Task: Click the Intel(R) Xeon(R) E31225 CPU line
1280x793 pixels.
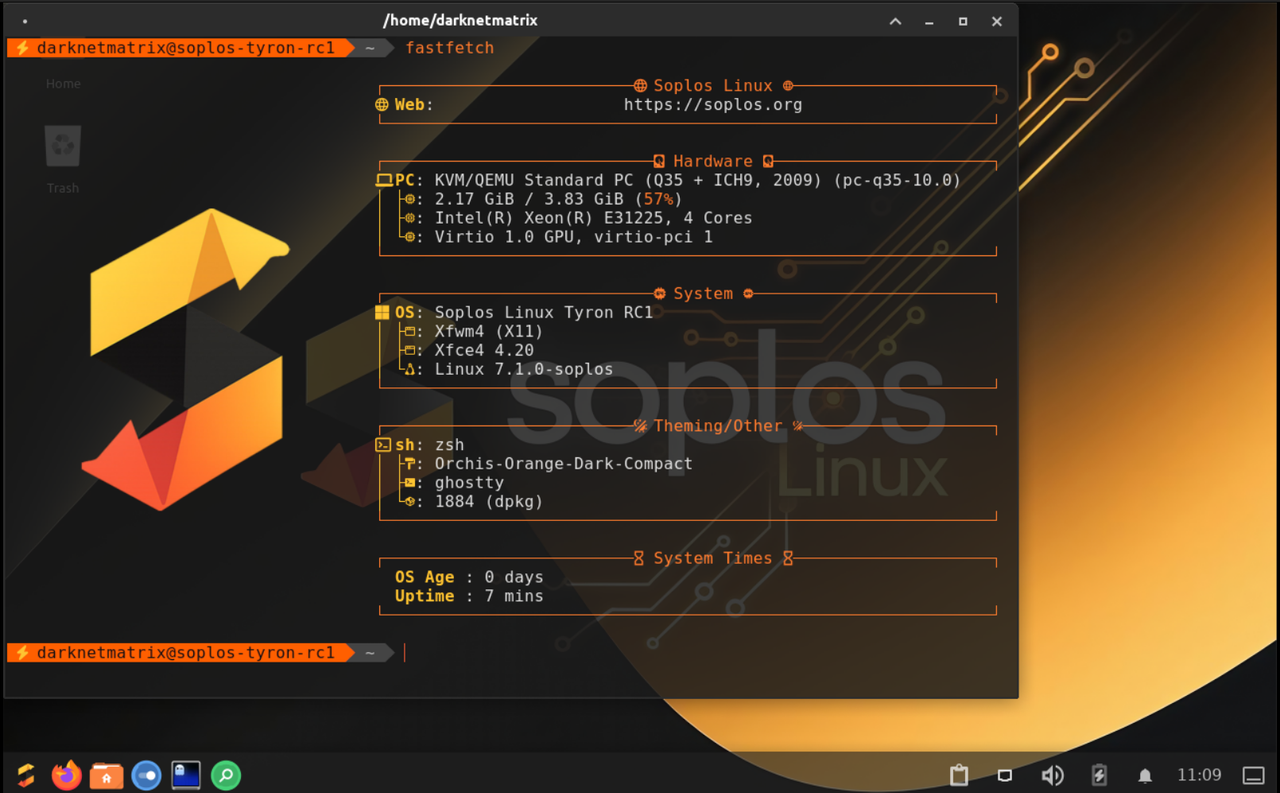Action: coord(593,218)
